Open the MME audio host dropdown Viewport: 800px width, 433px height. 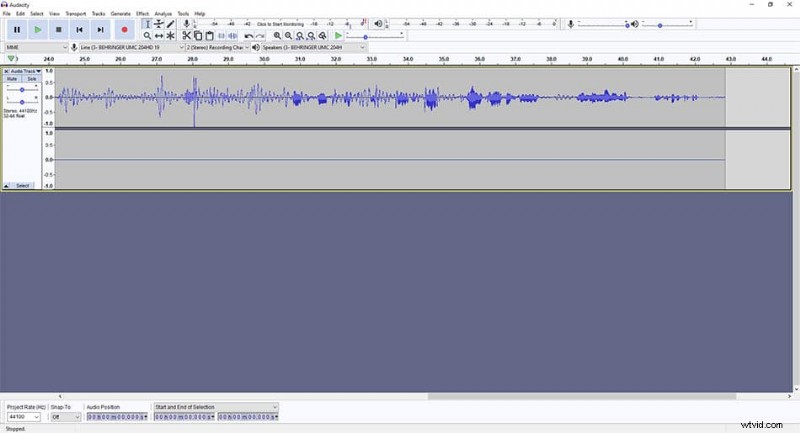click(x=36, y=47)
